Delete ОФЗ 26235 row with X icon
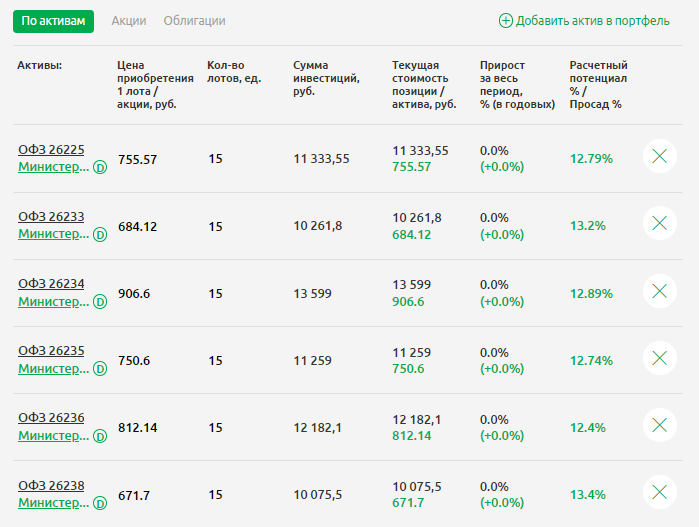Image resolution: width=699 pixels, height=527 pixels. [x=659, y=358]
